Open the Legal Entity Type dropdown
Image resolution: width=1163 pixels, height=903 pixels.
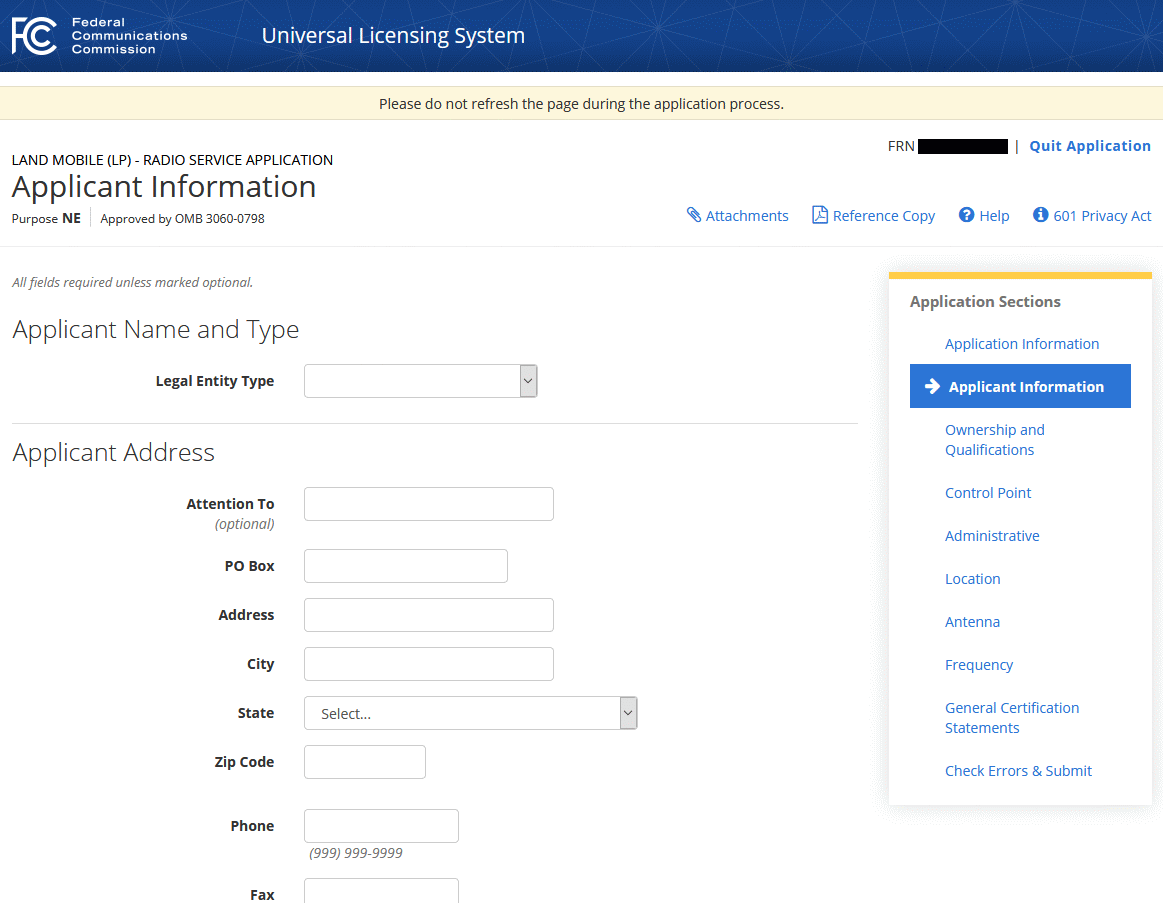[420, 381]
